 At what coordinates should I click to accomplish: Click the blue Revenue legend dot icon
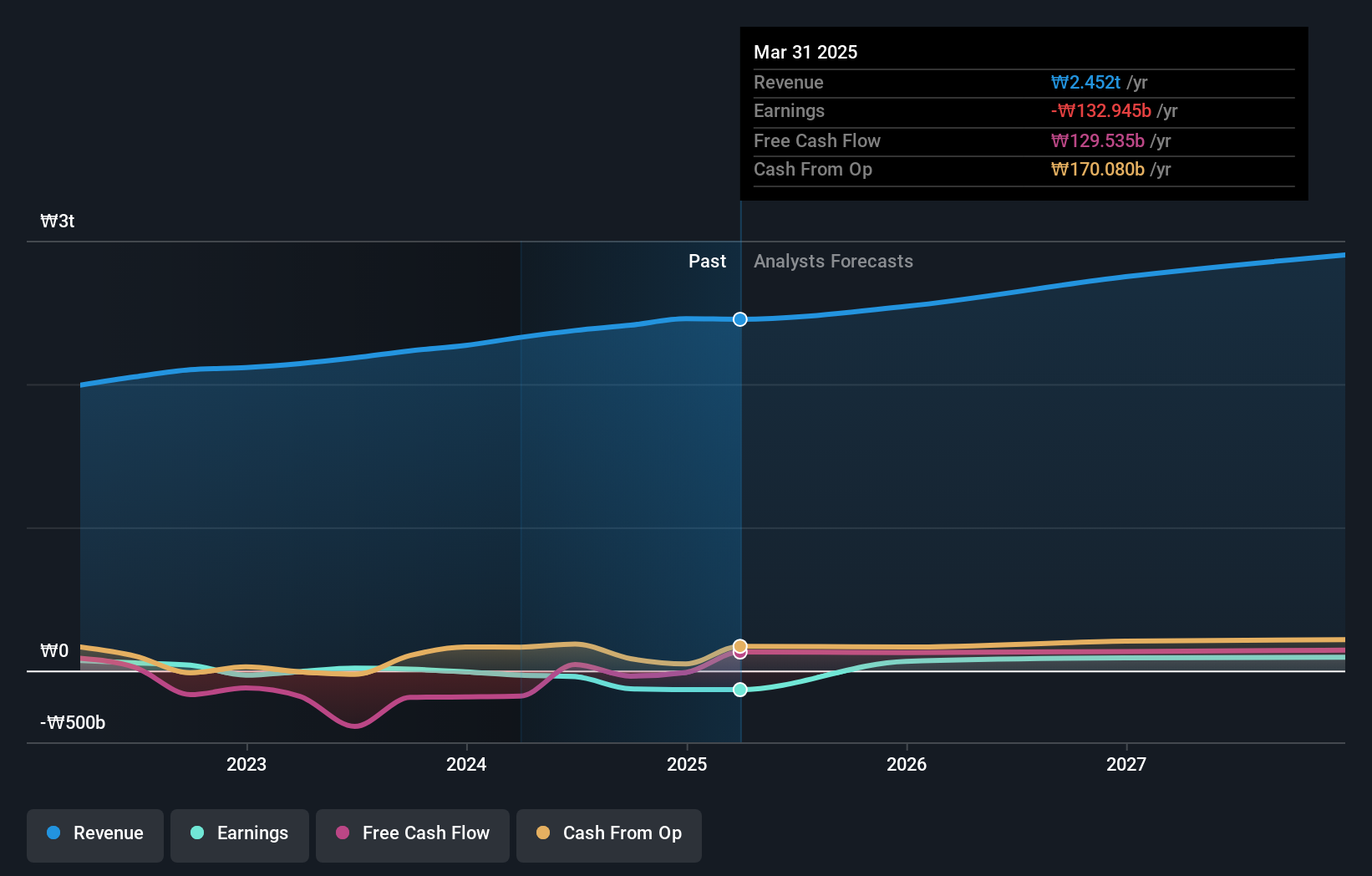coord(53,833)
